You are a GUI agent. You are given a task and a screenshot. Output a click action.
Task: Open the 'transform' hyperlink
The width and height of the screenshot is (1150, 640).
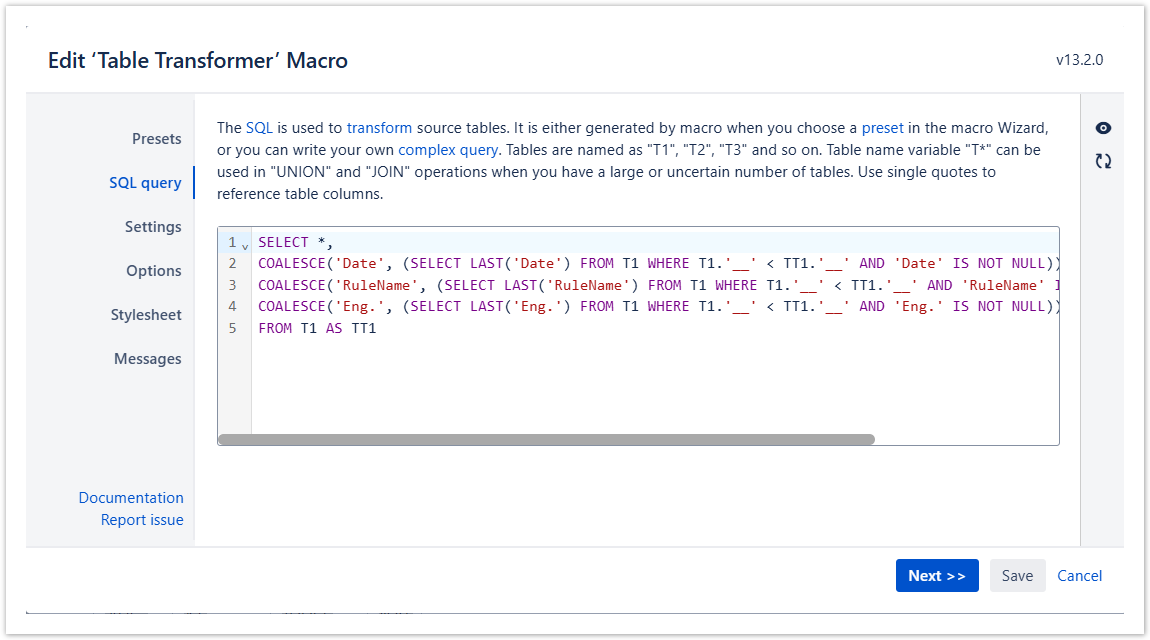coord(379,128)
